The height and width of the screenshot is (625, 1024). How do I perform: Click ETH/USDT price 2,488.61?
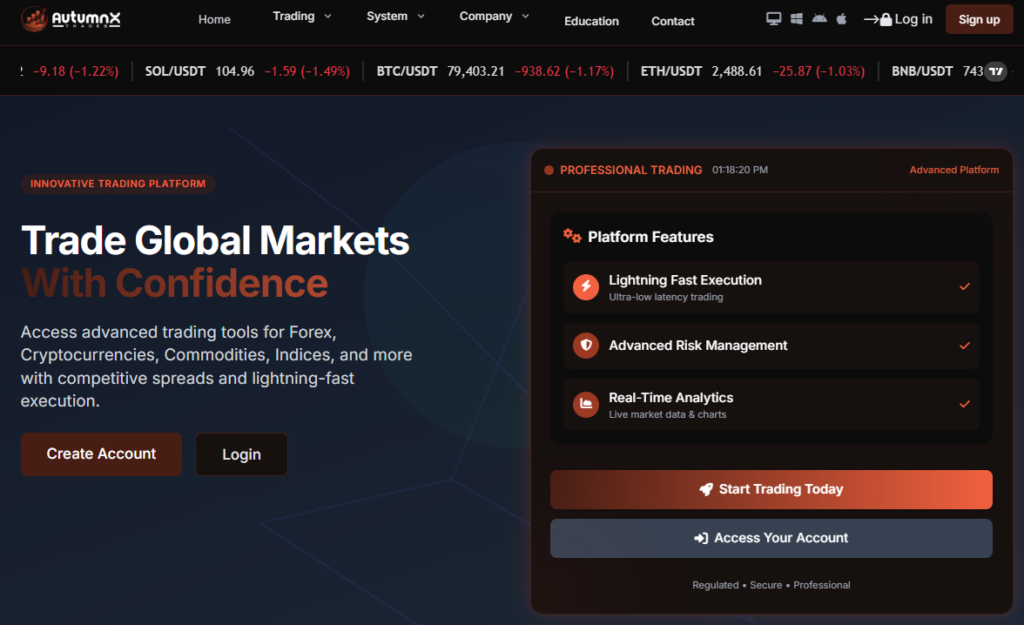[x=737, y=71]
